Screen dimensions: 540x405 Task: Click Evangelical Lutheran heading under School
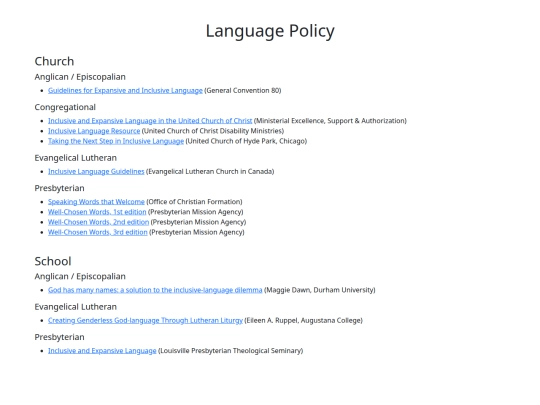coord(75,307)
